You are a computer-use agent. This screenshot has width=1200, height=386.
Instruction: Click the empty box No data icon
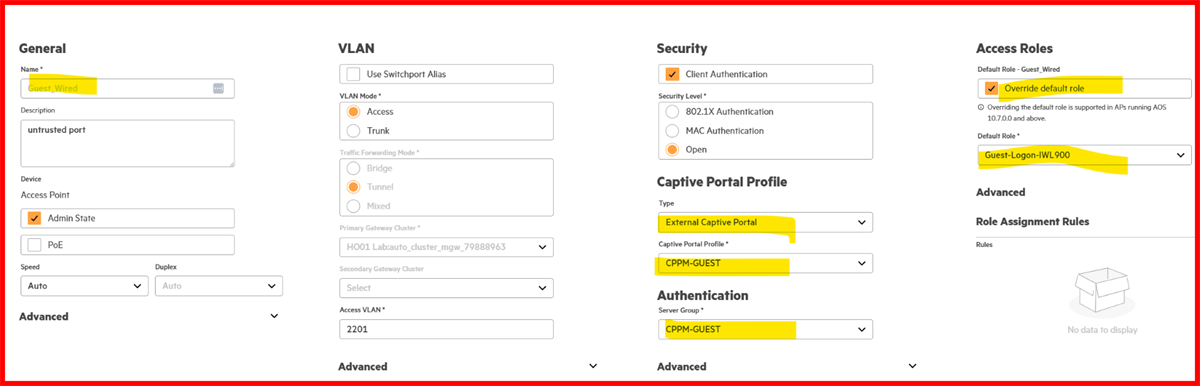tap(1099, 290)
